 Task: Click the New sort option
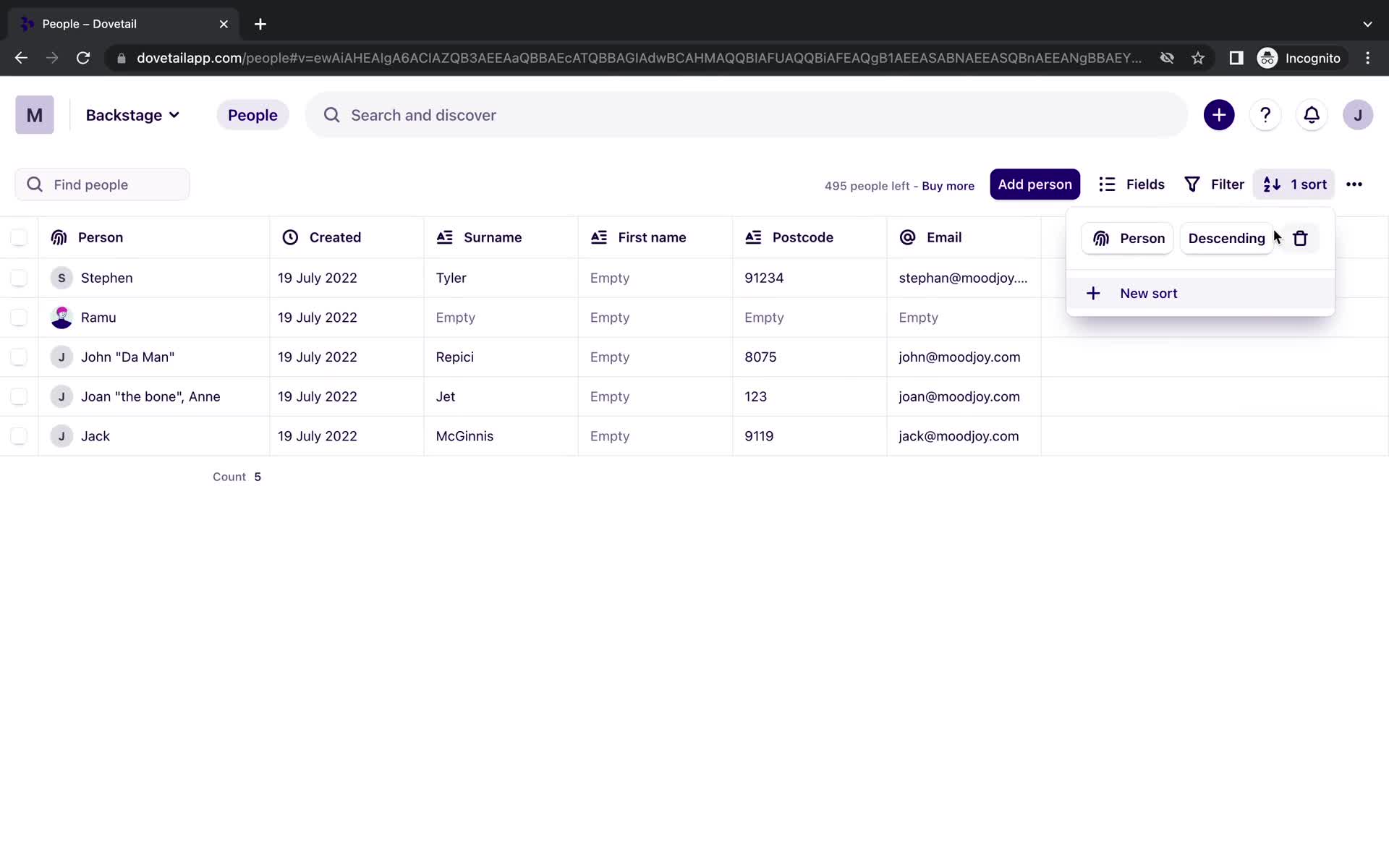click(x=1148, y=292)
